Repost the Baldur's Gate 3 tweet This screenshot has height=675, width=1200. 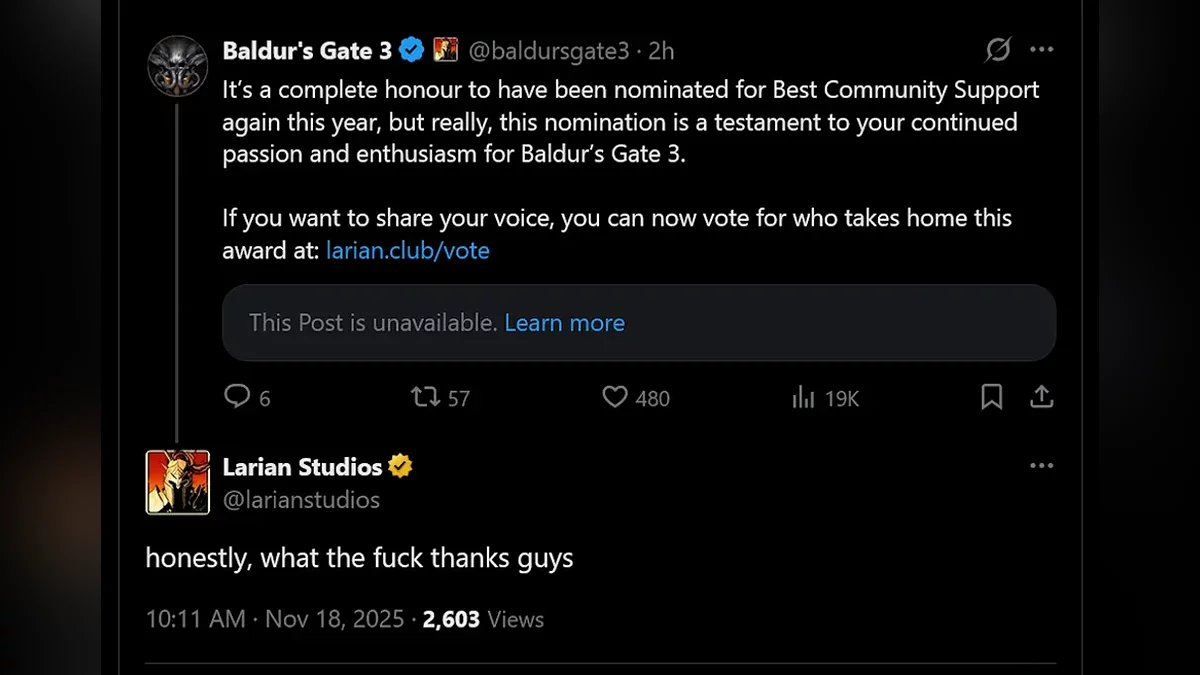(x=426, y=397)
